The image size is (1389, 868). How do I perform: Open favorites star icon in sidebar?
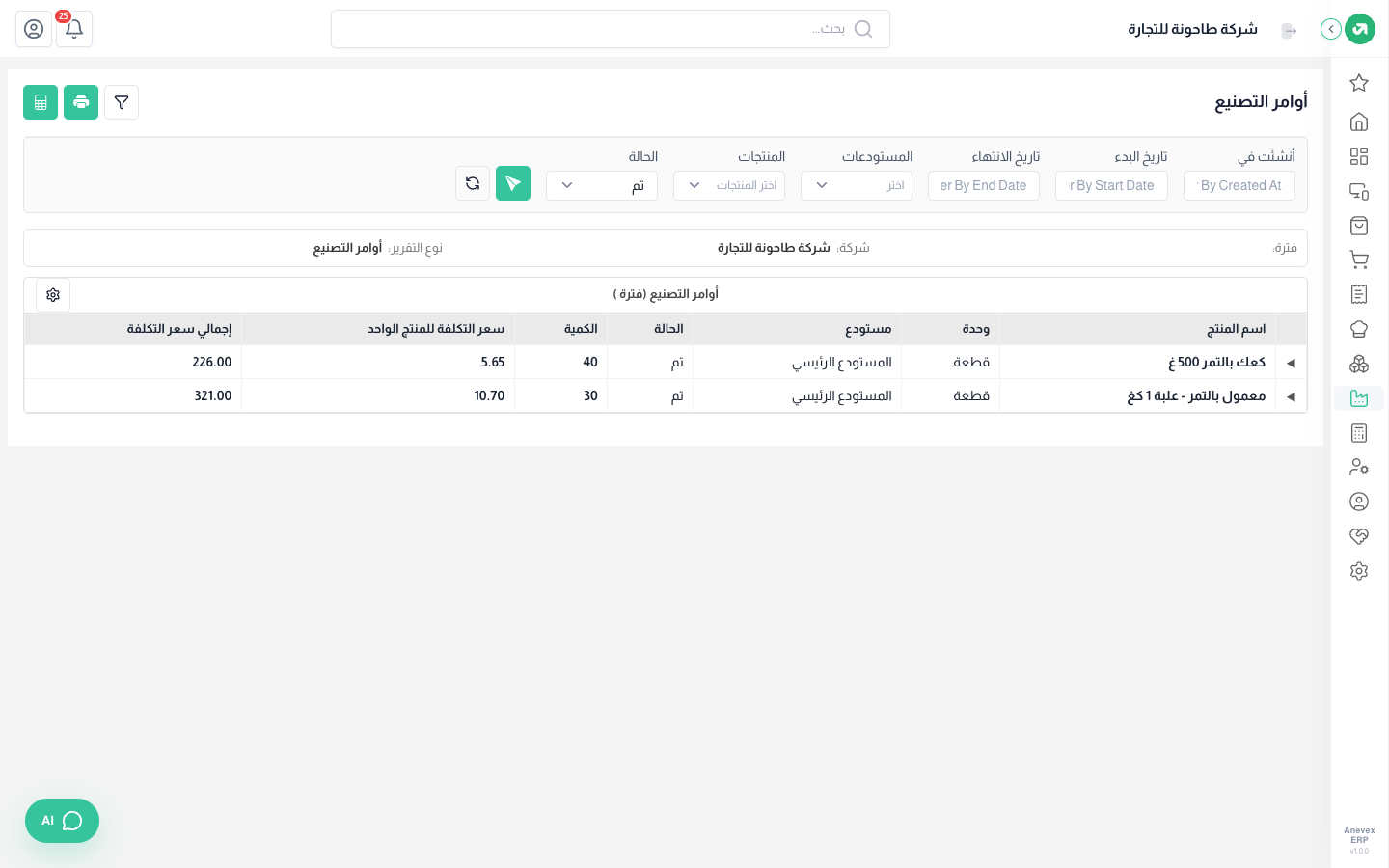point(1359,83)
